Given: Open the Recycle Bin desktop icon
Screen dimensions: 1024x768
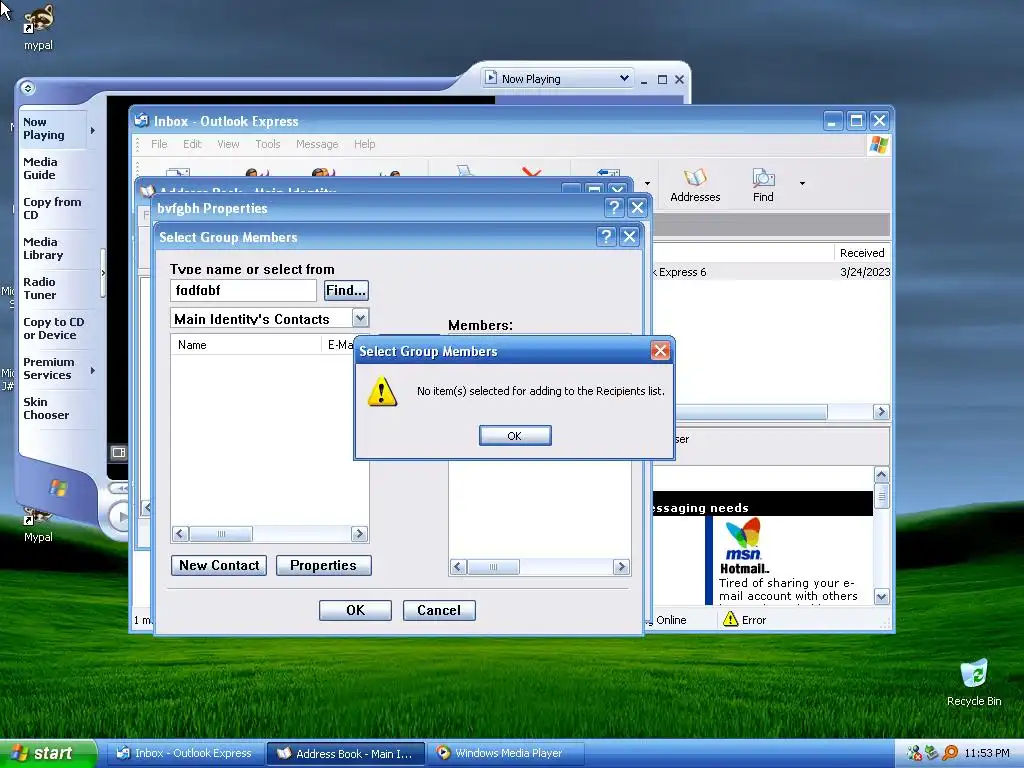Looking at the screenshot, I should pyautogui.click(x=974, y=682).
